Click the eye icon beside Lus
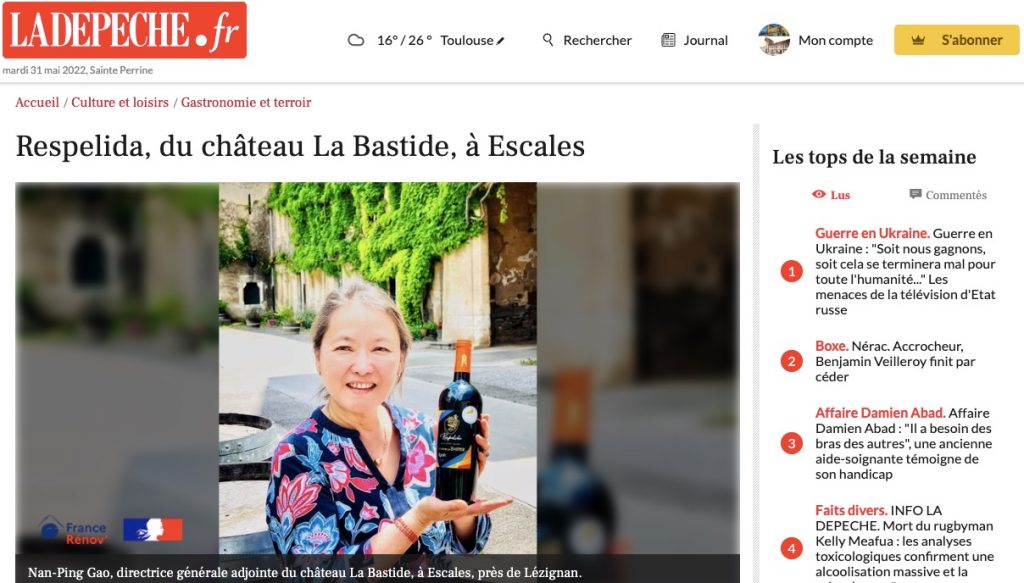Image resolution: width=1024 pixels, height=583 pixels. 819,194
